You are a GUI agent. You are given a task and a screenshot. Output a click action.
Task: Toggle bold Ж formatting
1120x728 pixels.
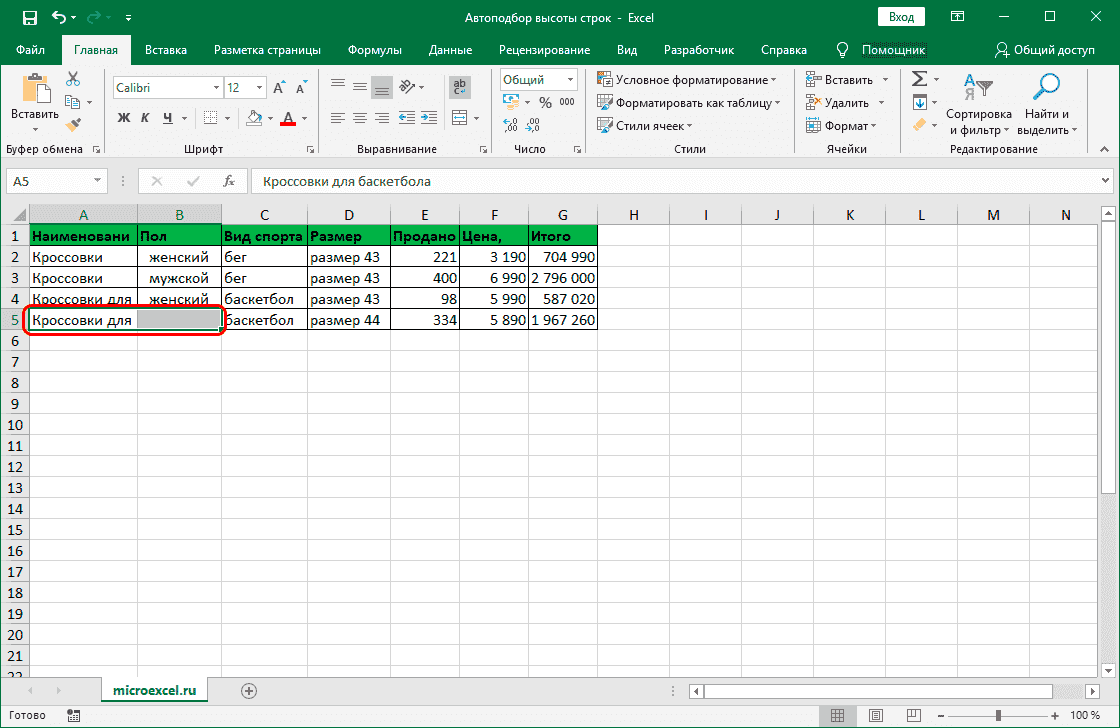(124, 118)
